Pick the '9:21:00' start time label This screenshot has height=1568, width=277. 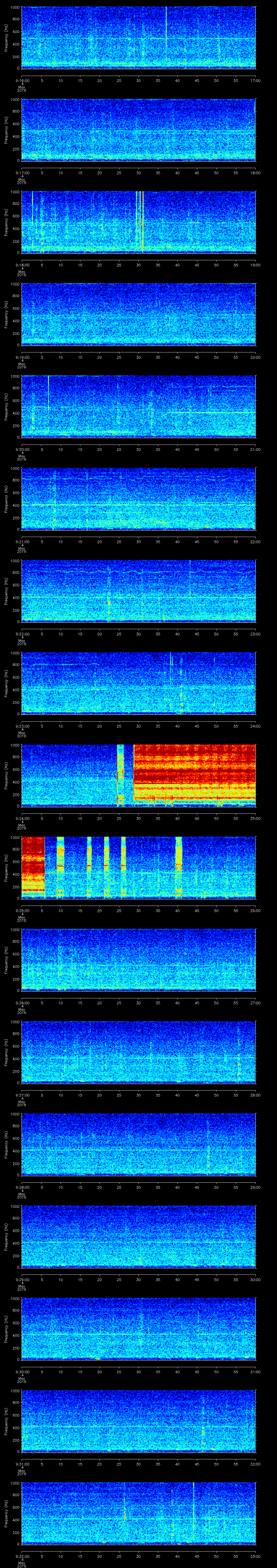[x=22, y=542]
